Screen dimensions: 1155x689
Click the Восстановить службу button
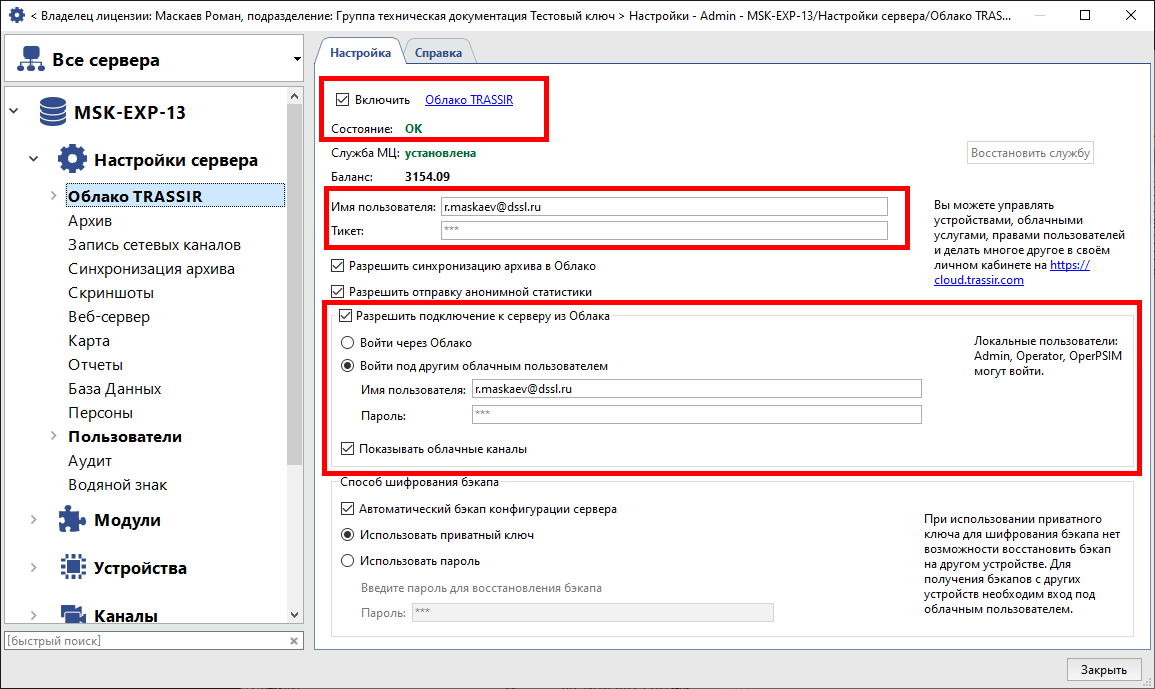(1030, 153)
